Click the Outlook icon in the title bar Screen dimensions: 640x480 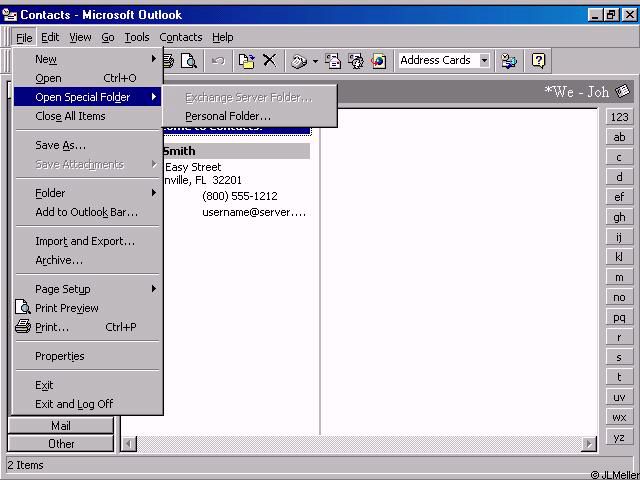pos(10,15)
